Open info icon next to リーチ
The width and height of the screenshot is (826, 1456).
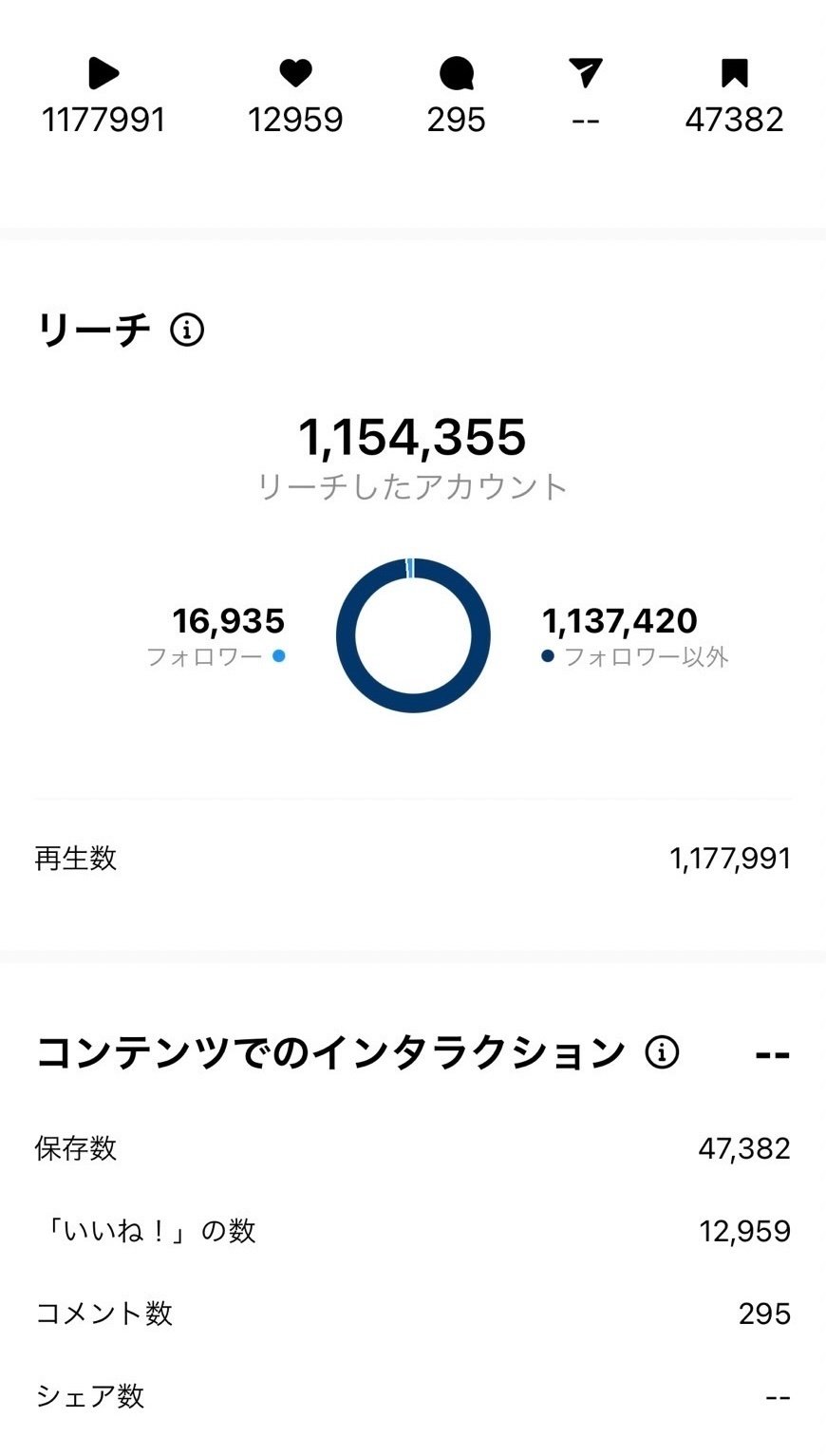[x=187, y=331]
